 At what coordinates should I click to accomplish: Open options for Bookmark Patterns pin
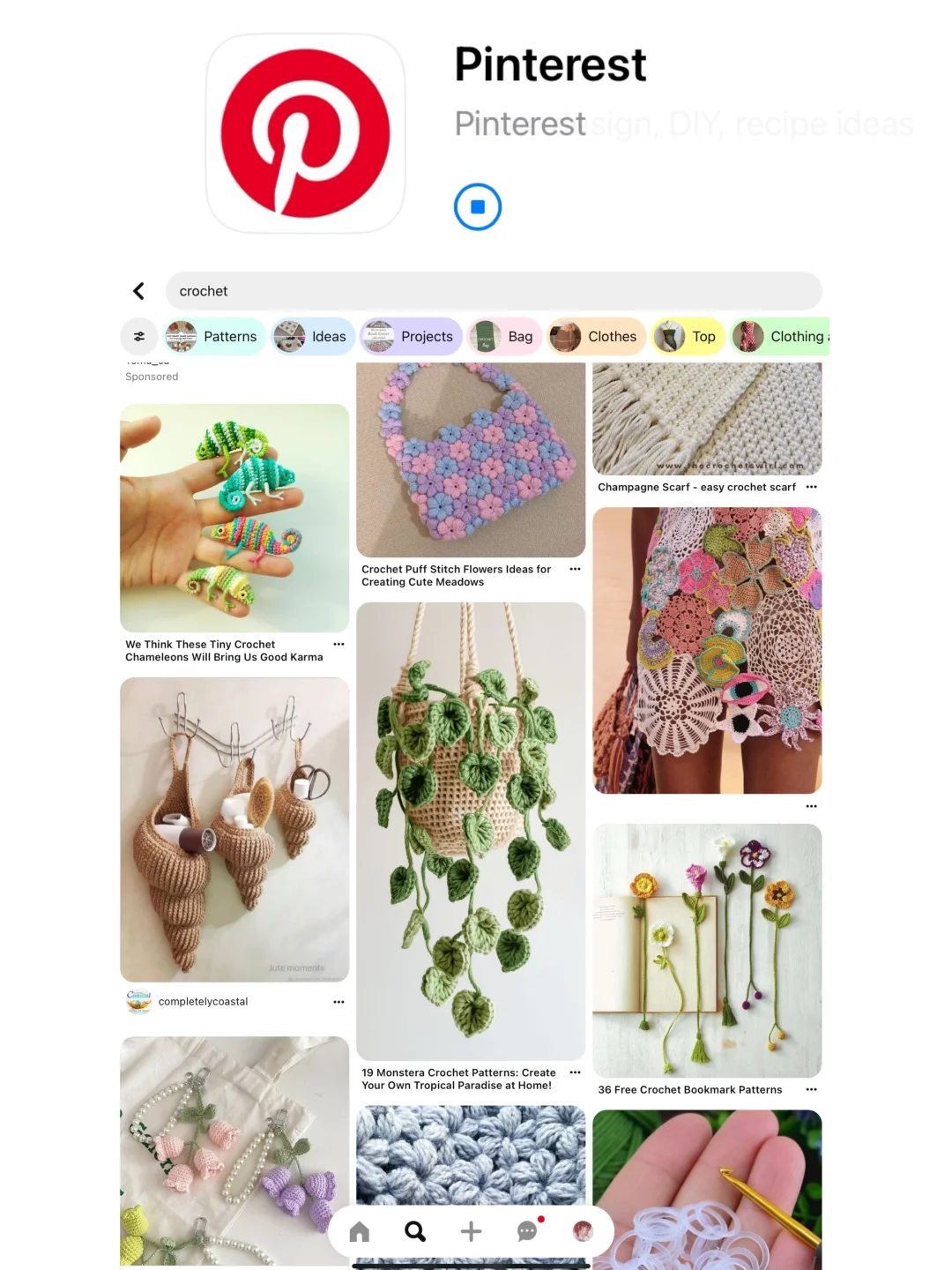coord(812,1090)
